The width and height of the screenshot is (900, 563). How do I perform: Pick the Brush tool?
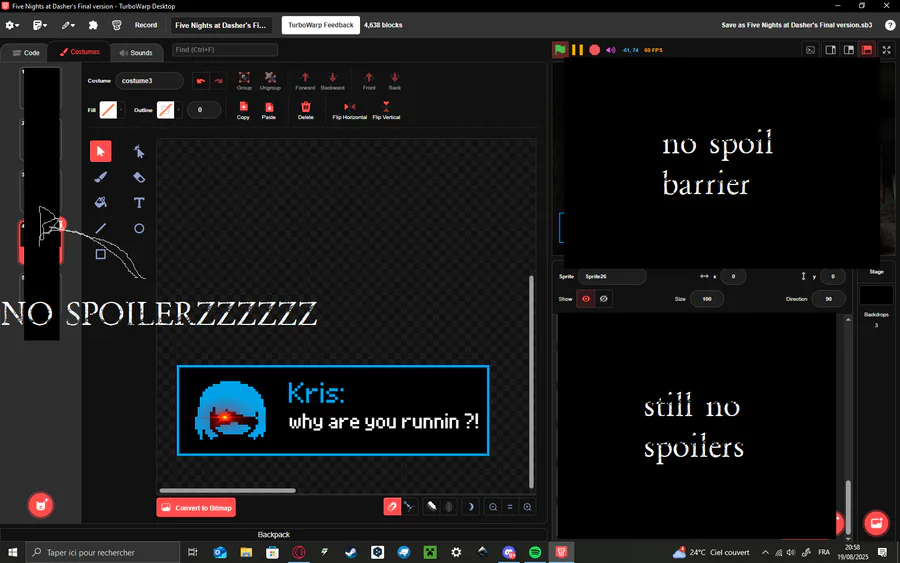(100, 177)
